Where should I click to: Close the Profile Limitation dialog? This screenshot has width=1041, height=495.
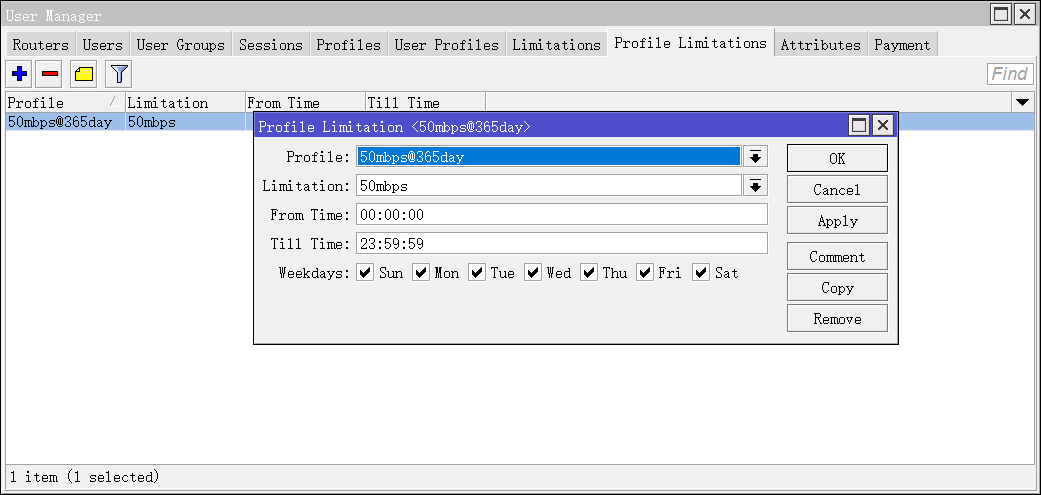pyautogui.click(x=882, y=125)
